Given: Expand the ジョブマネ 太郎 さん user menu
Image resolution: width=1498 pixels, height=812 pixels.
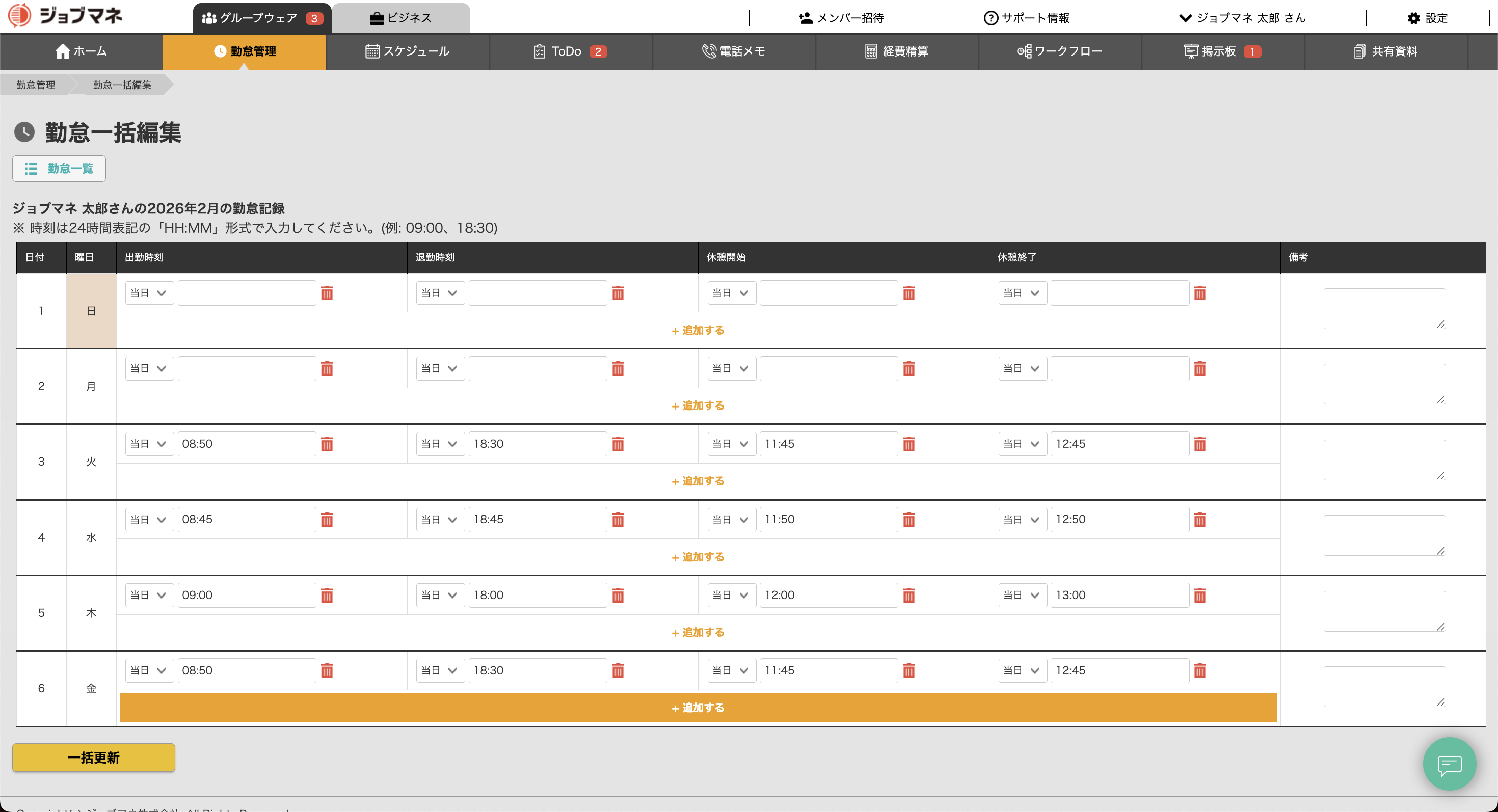Looking at the screenshot, I should (1242, 18).
